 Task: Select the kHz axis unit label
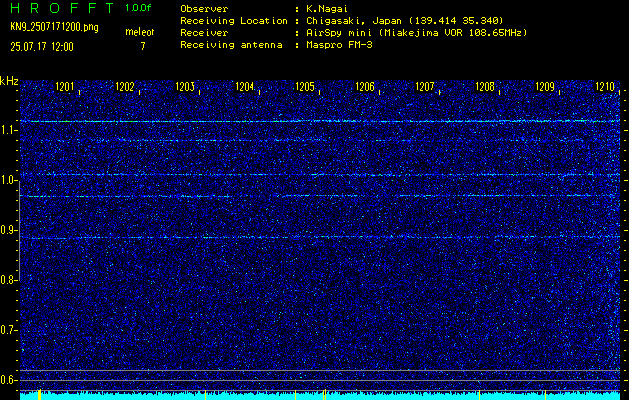pyautogui.click(x=9, y=81)
